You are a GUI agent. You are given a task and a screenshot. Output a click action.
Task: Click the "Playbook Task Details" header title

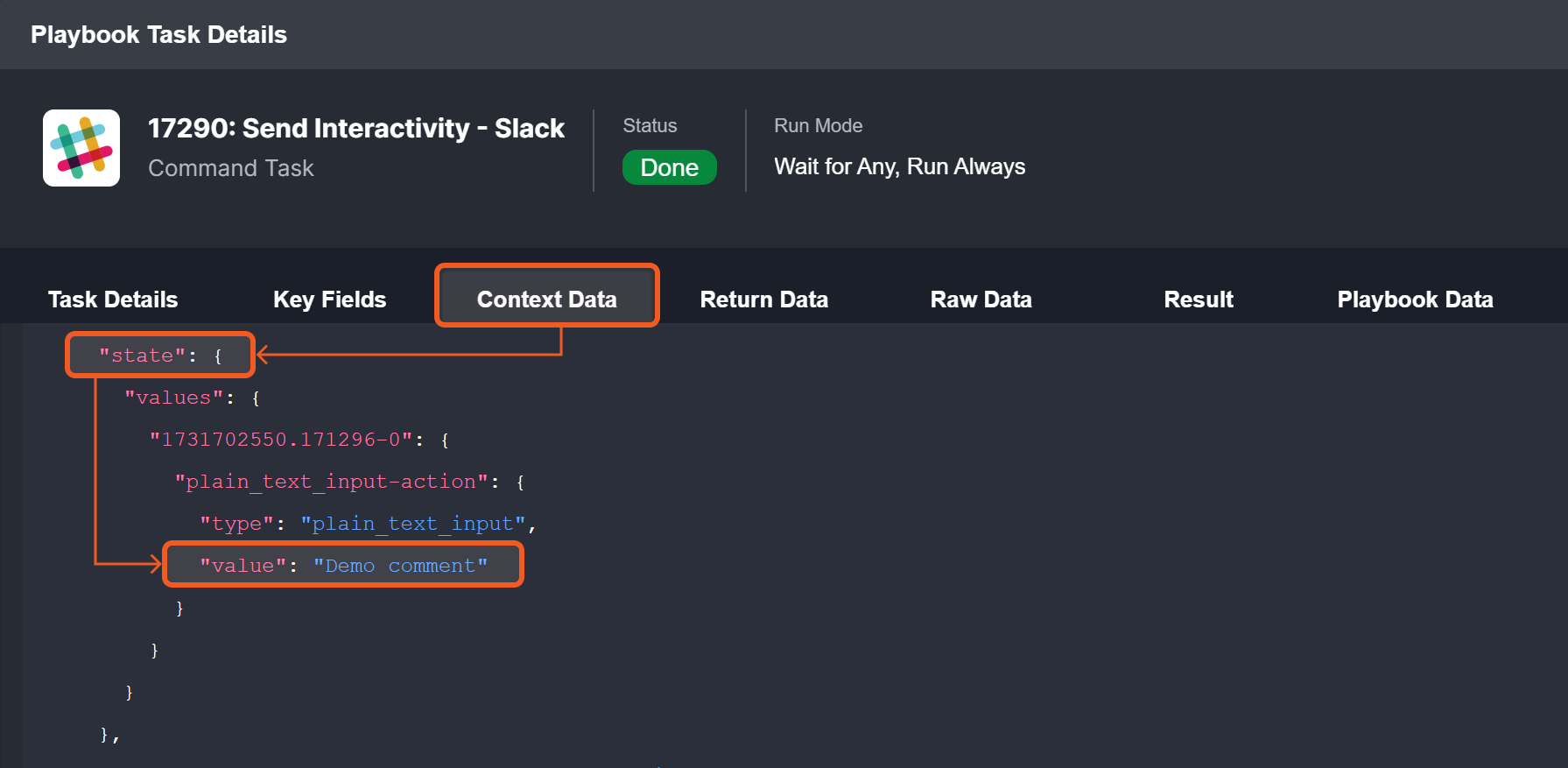(158, 35)
